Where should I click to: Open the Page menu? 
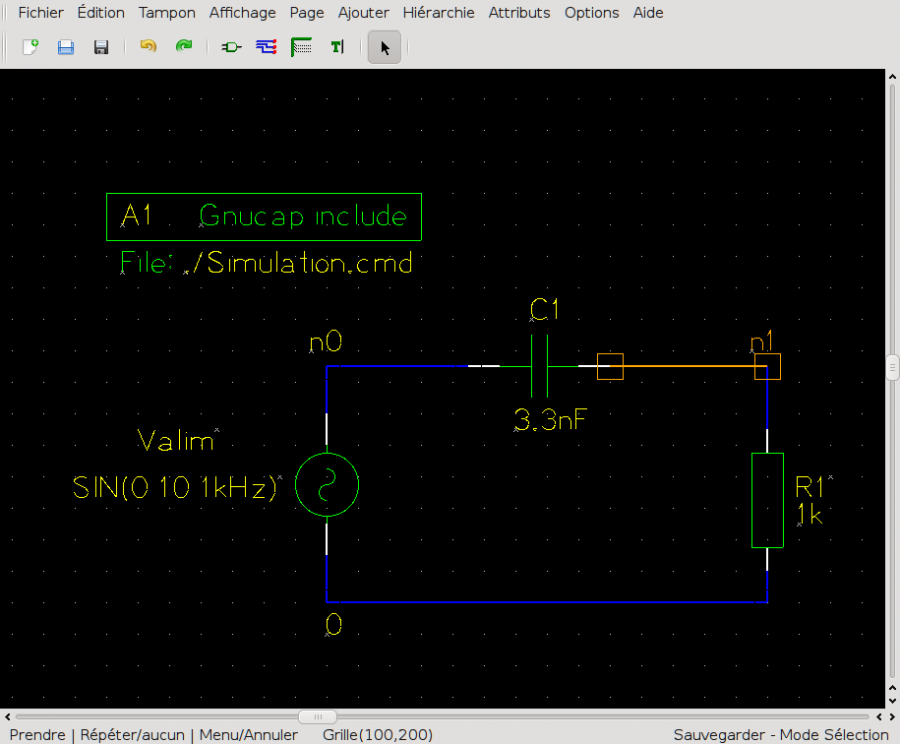click(x=307, y=13)
